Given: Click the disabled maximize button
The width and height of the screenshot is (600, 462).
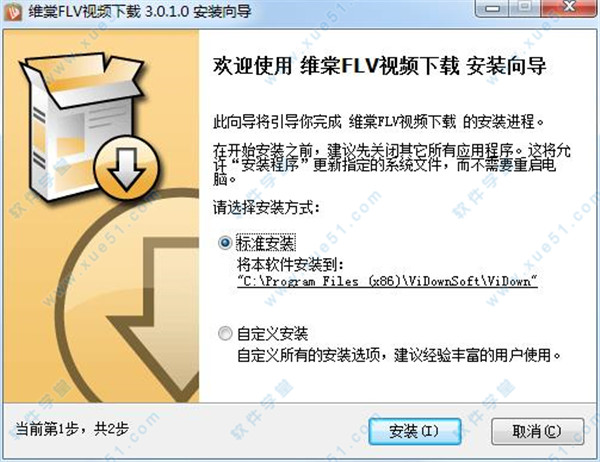Looking at the screenshot, I should 525,8.
